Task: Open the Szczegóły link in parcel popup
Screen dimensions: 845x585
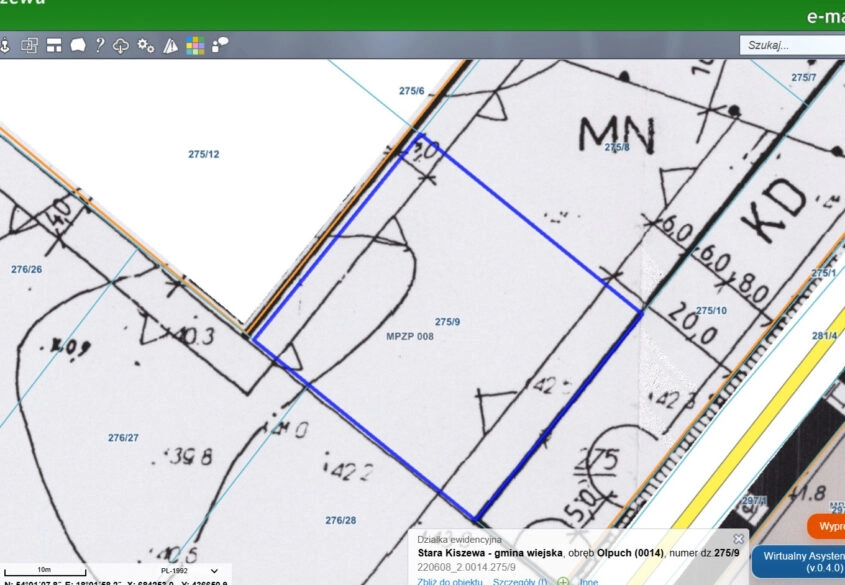Action: [x=520, y=581]
